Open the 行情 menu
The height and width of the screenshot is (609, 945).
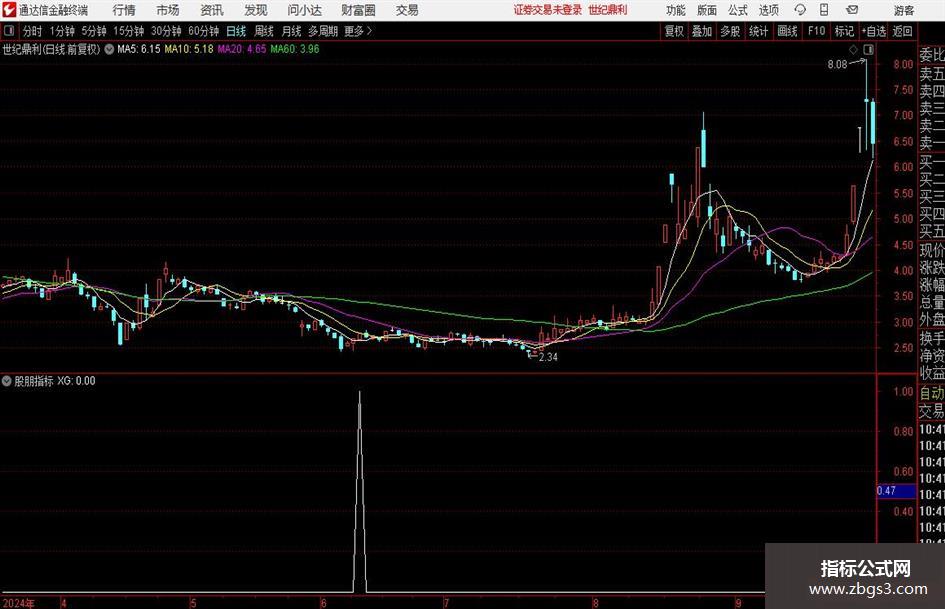124,10
